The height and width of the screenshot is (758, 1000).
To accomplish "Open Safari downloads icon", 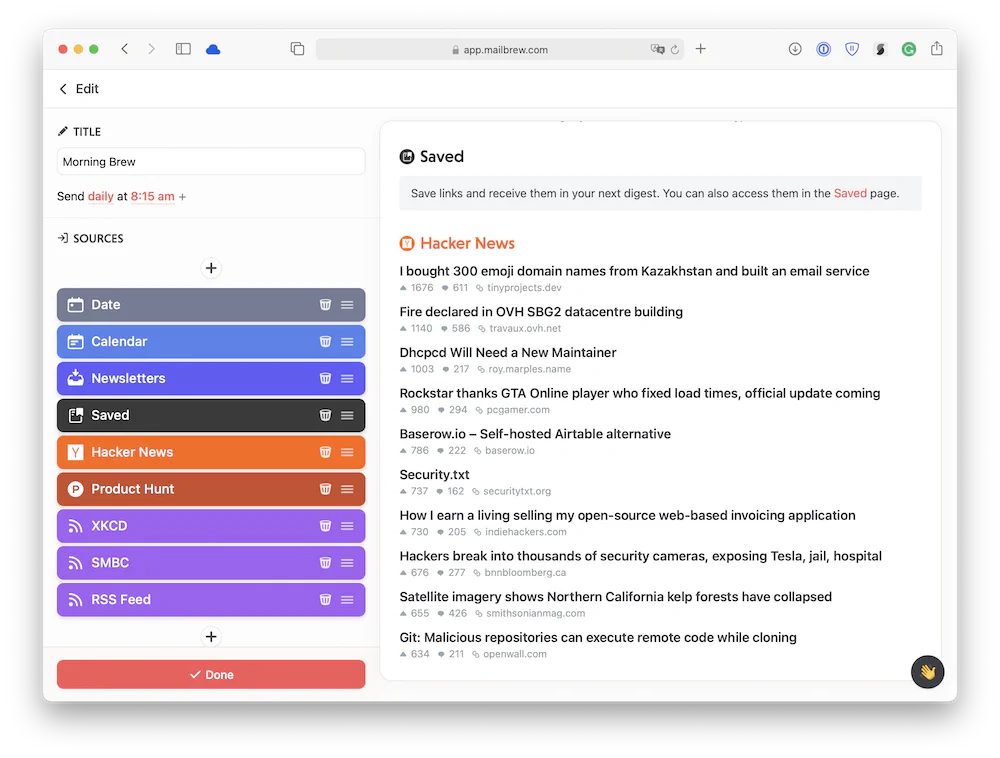I will tap(795, 49).
